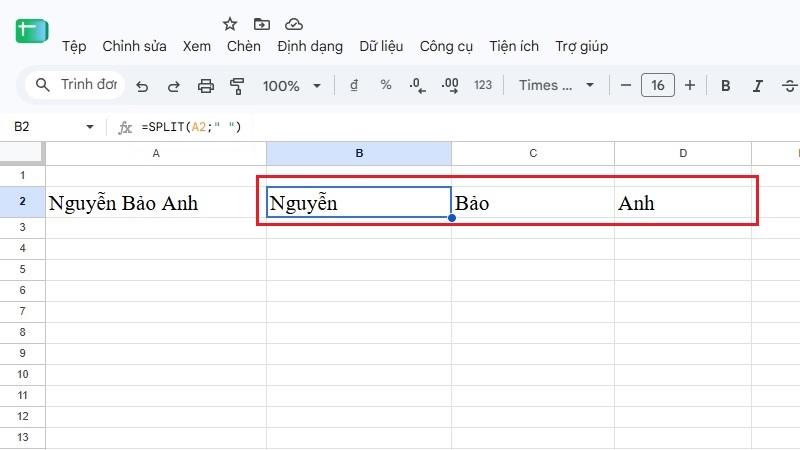The width and height of the screenshot is (800, 450).
Task: Star this spreadsheet
Action: point(230,24)
